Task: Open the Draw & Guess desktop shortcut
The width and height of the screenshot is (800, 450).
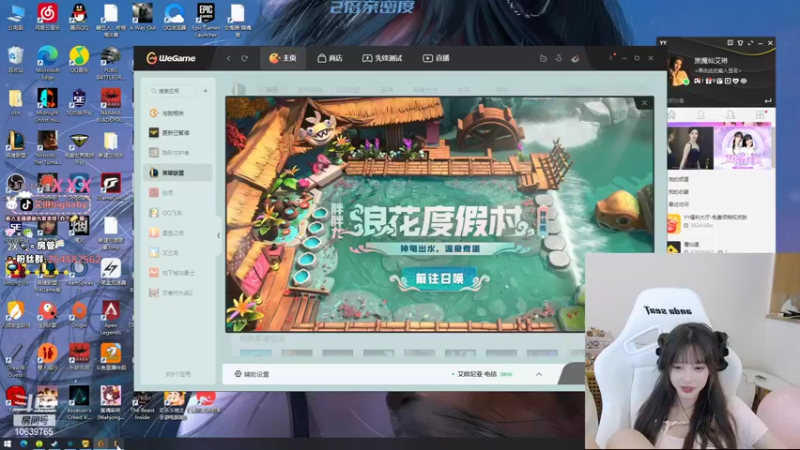Action: pos(15,360)
